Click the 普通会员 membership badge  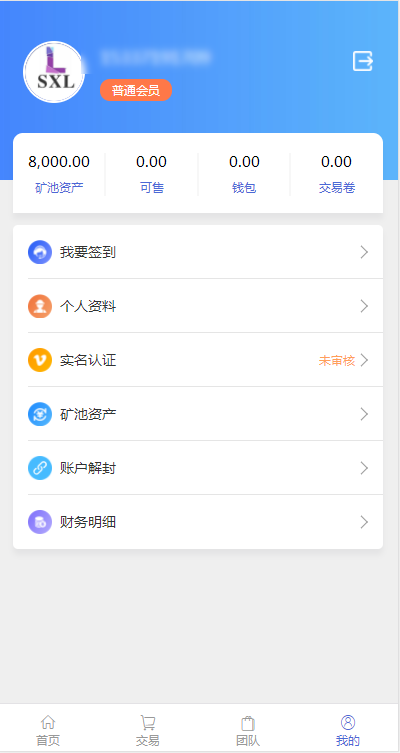pyautogui.click(x=136, y=90)
